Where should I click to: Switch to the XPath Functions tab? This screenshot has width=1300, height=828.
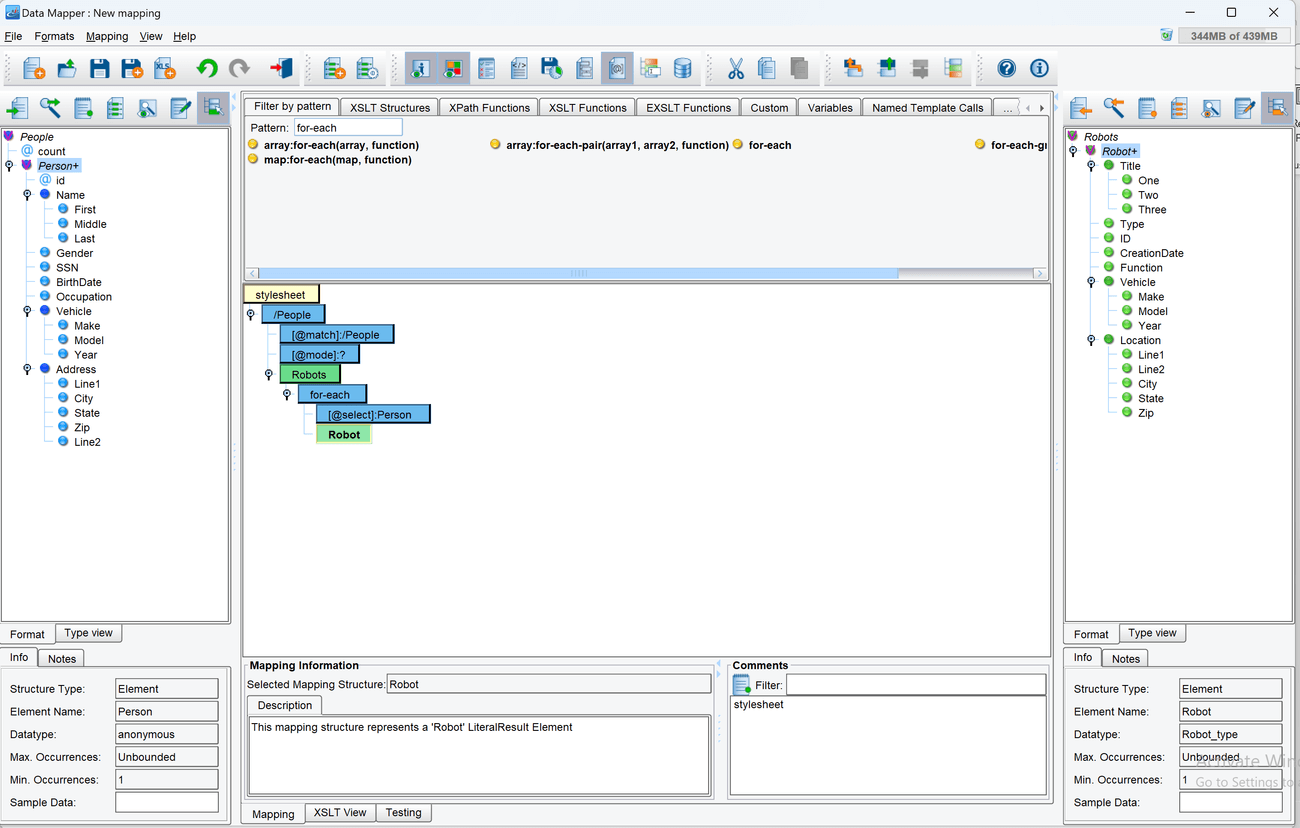489,108
